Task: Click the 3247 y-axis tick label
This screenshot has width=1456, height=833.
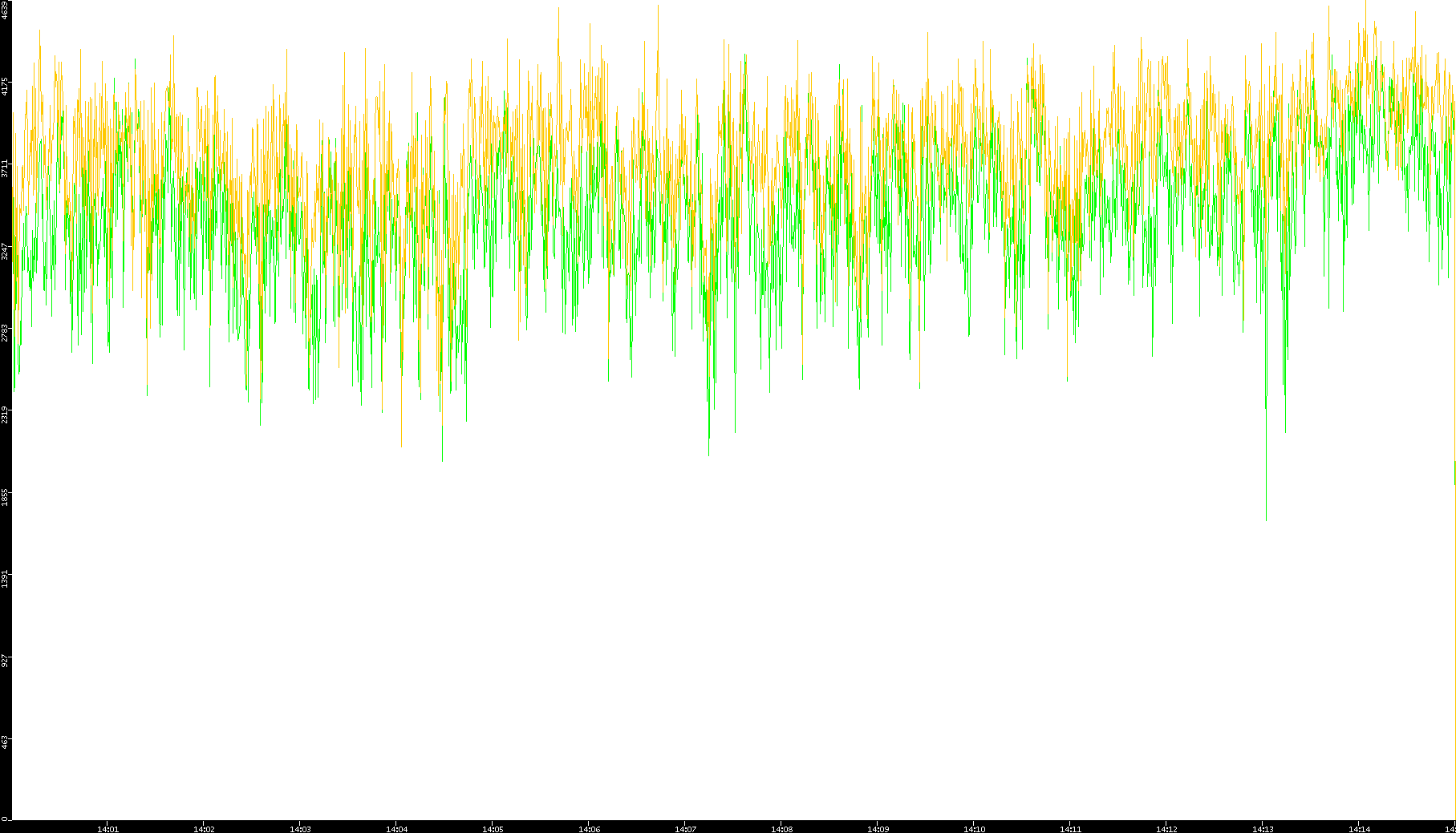Action: click(6, 251)
